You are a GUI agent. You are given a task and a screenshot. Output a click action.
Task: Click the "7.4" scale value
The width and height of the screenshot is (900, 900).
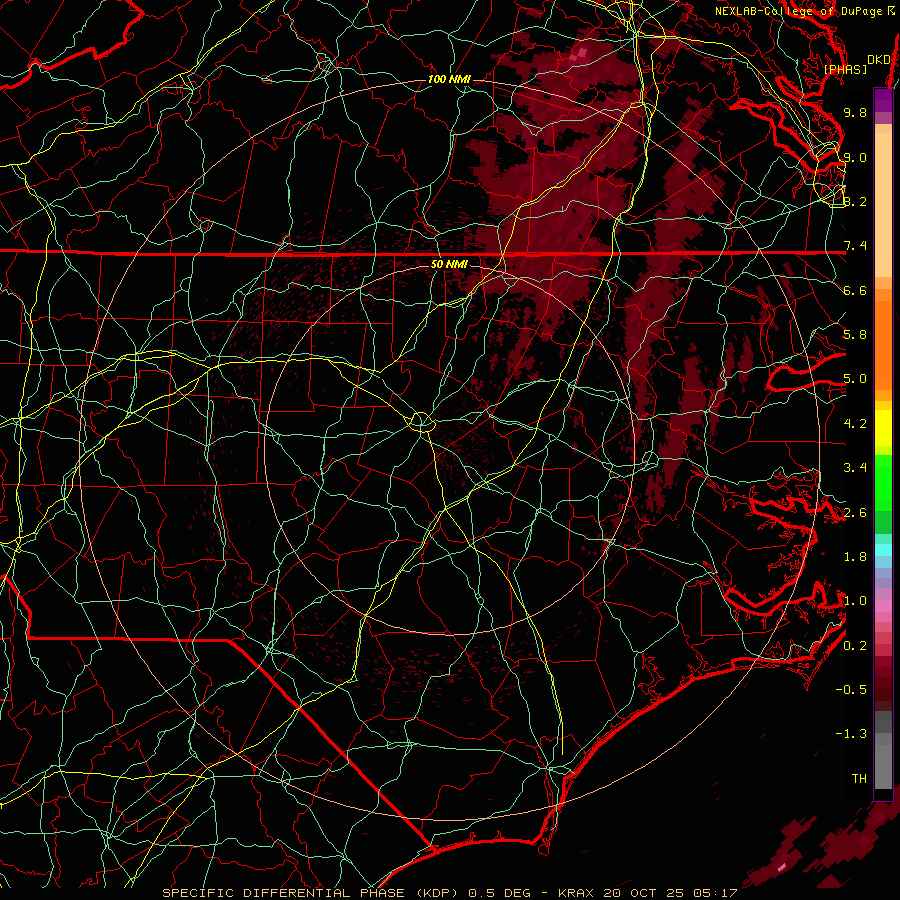tap(855, 246)
